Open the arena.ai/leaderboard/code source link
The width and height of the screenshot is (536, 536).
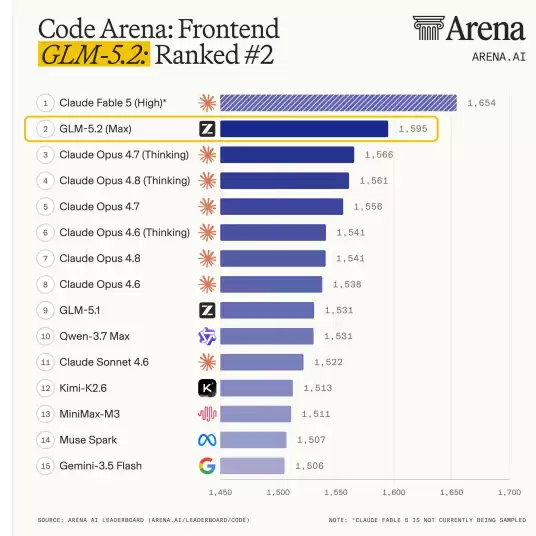pyautogui.click(x=200, y=520)
